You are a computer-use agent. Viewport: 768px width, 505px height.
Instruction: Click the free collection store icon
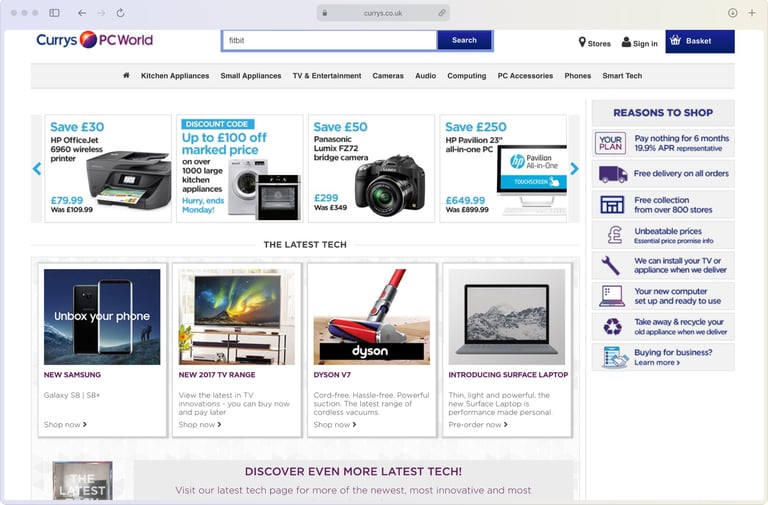tap(612, 205)
